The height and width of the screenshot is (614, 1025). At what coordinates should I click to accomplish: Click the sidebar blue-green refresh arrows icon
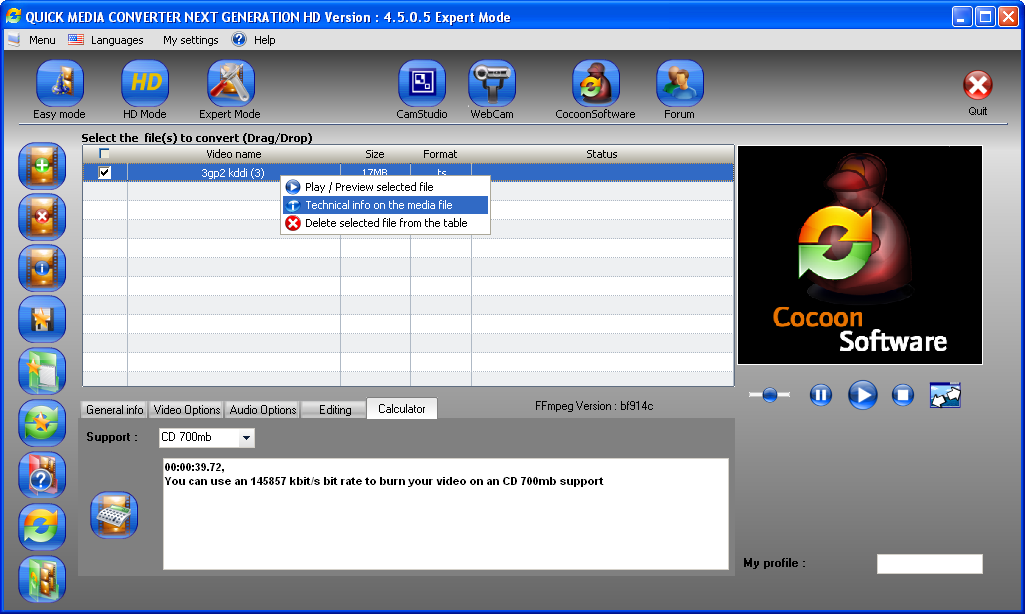pos(42,527)
